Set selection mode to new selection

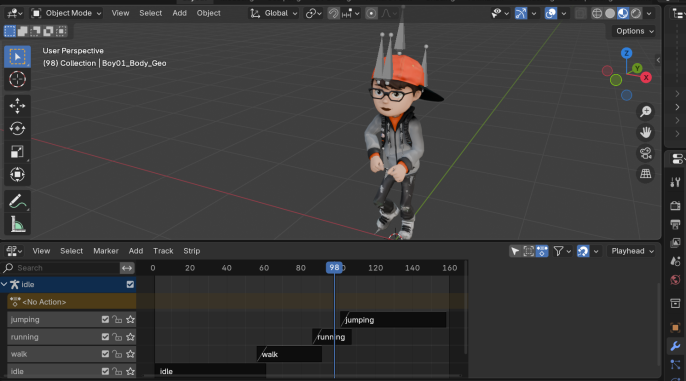tap(10, 31)
